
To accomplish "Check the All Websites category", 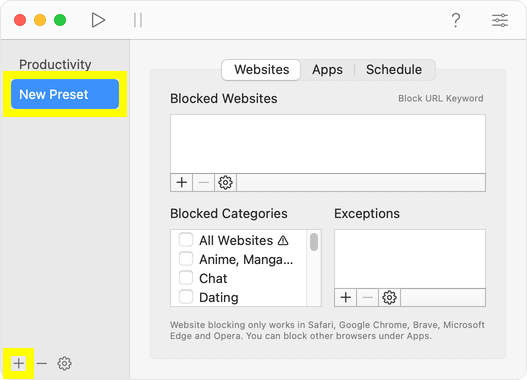I will click(186, 240).
